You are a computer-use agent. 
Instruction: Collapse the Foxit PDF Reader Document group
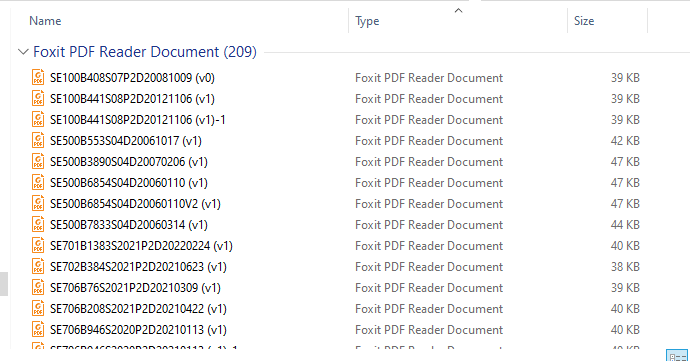click(x=23, y=52)
